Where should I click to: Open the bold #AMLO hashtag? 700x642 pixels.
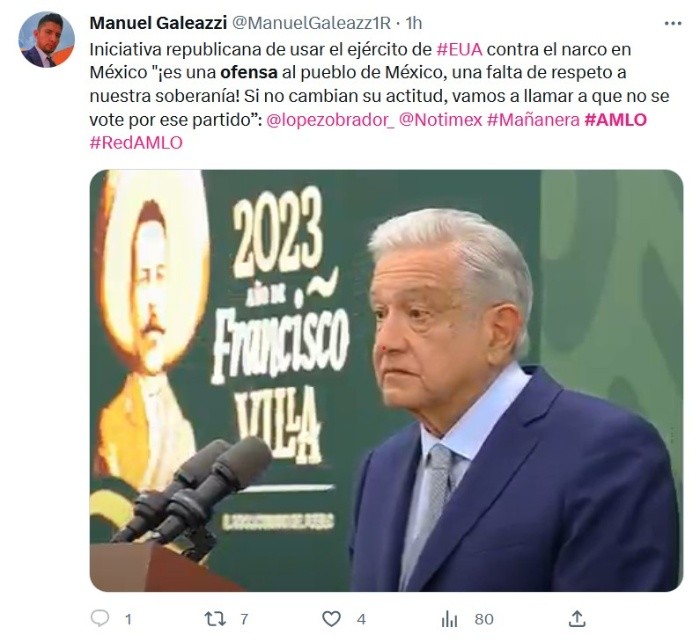pyautogui.click(x=615, y=120)
